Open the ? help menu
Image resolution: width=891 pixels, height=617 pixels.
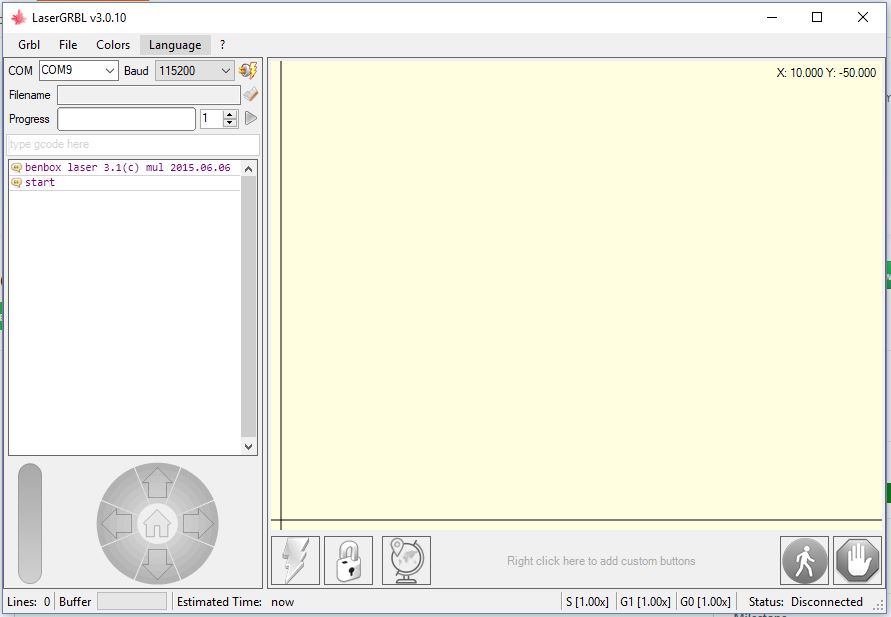coord(223,45)
